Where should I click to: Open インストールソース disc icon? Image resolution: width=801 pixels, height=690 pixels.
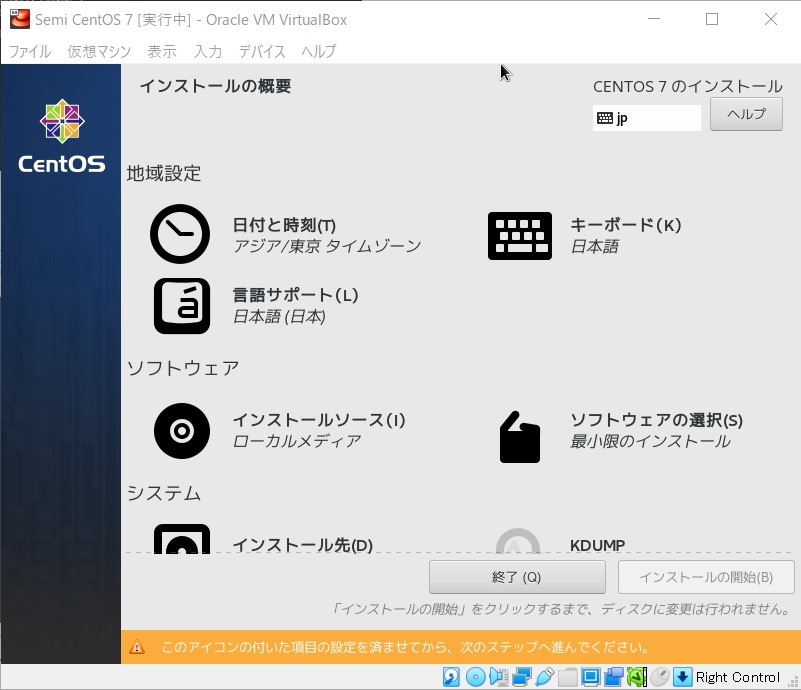[182, 431]
